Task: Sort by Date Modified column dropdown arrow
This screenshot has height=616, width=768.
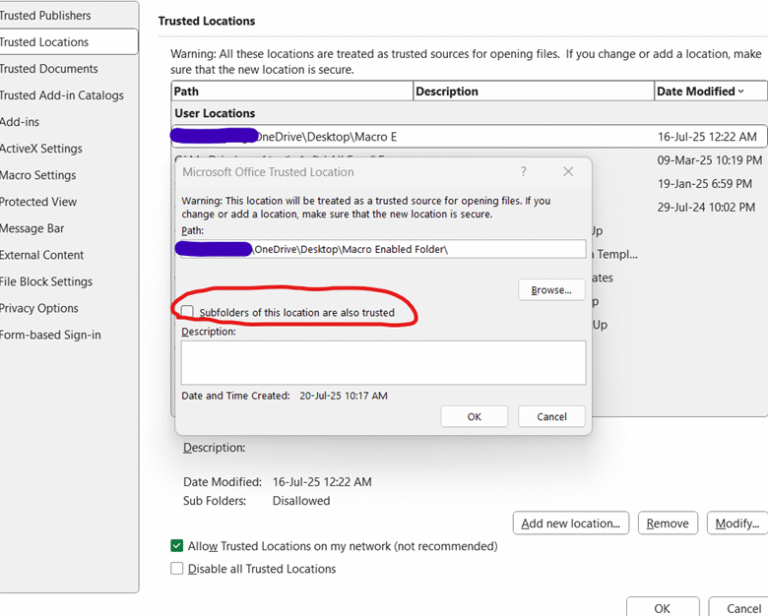Action: [x=741, y=92]
